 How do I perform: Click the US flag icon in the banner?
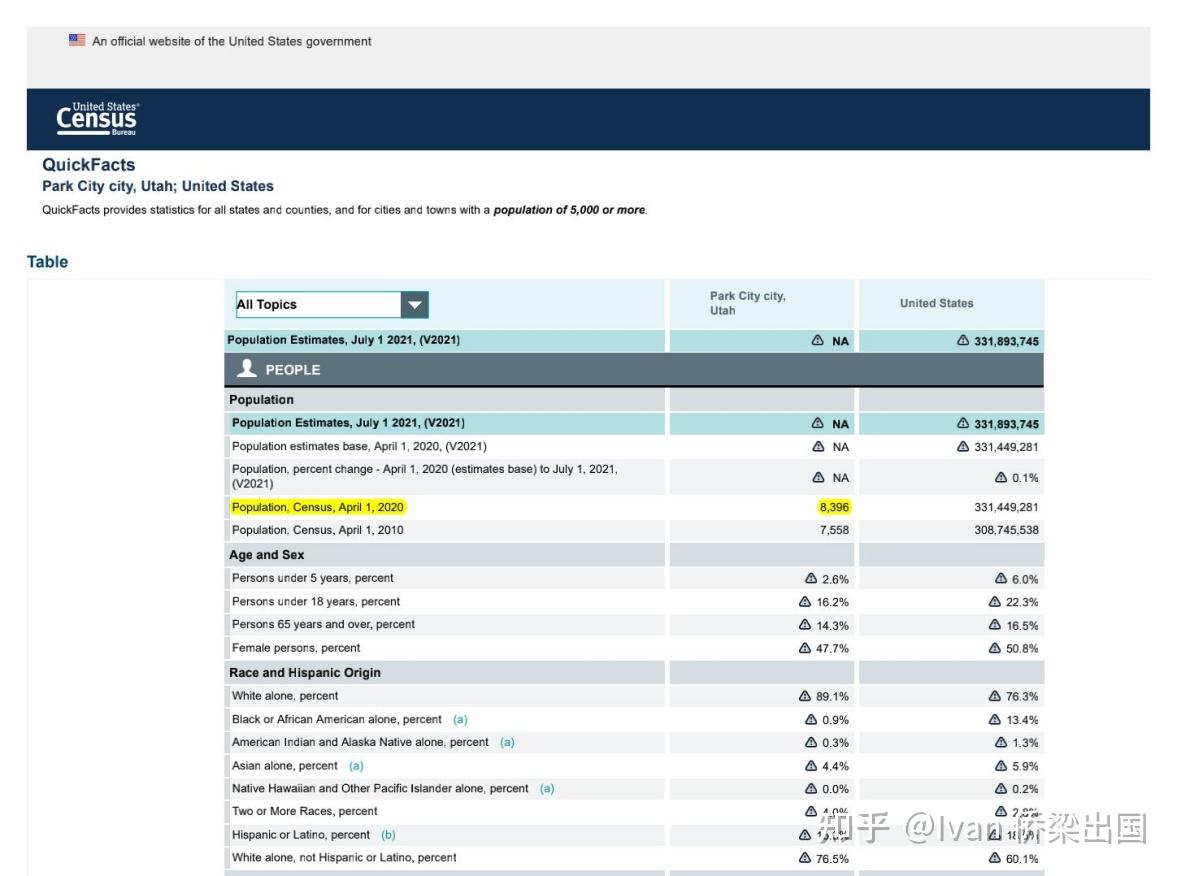coord(77,40)
